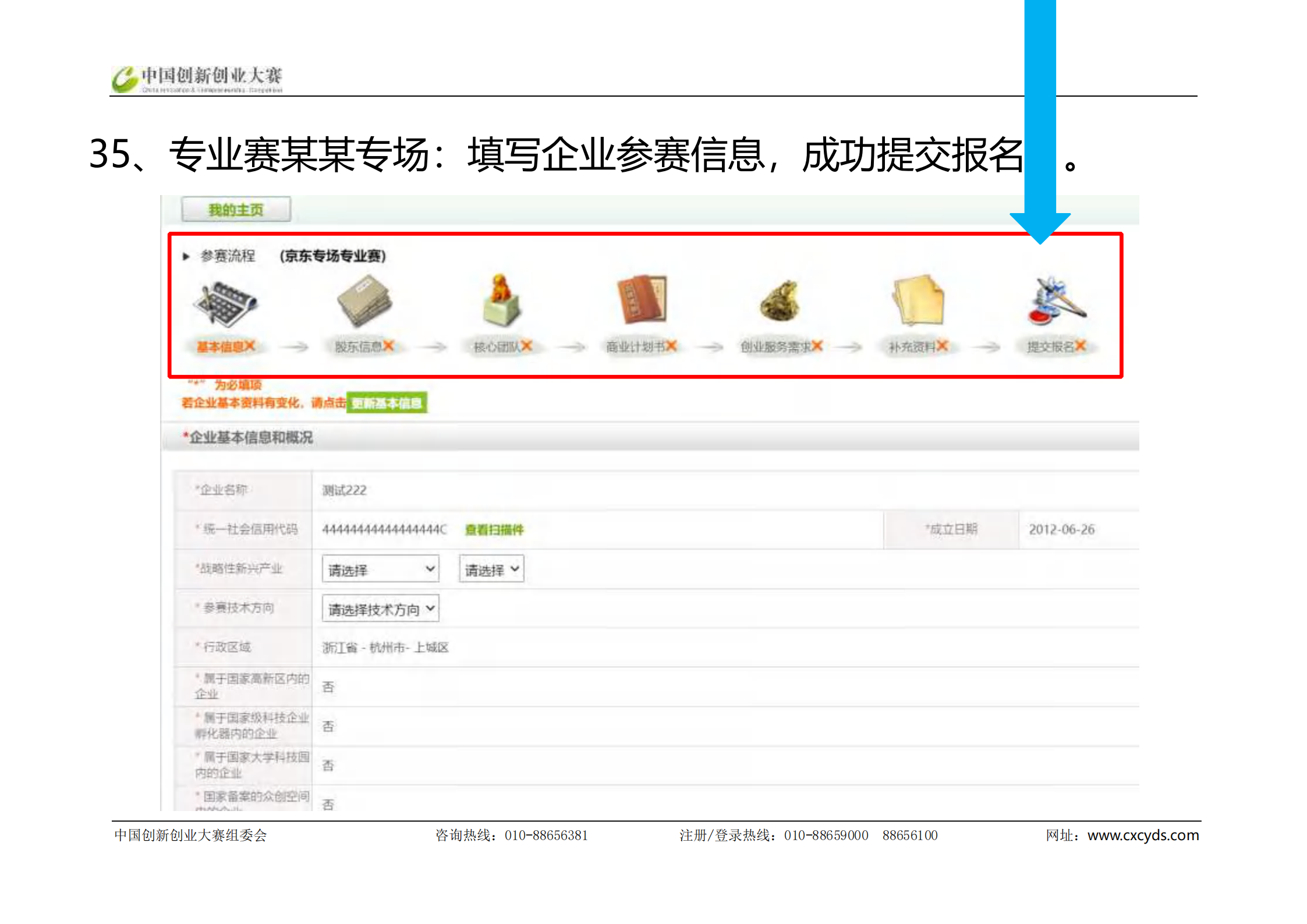Click the book-stack icon for 股东信息
Image resolution: width=1307 pixels, height=924 pixels.
pos(364,302)
